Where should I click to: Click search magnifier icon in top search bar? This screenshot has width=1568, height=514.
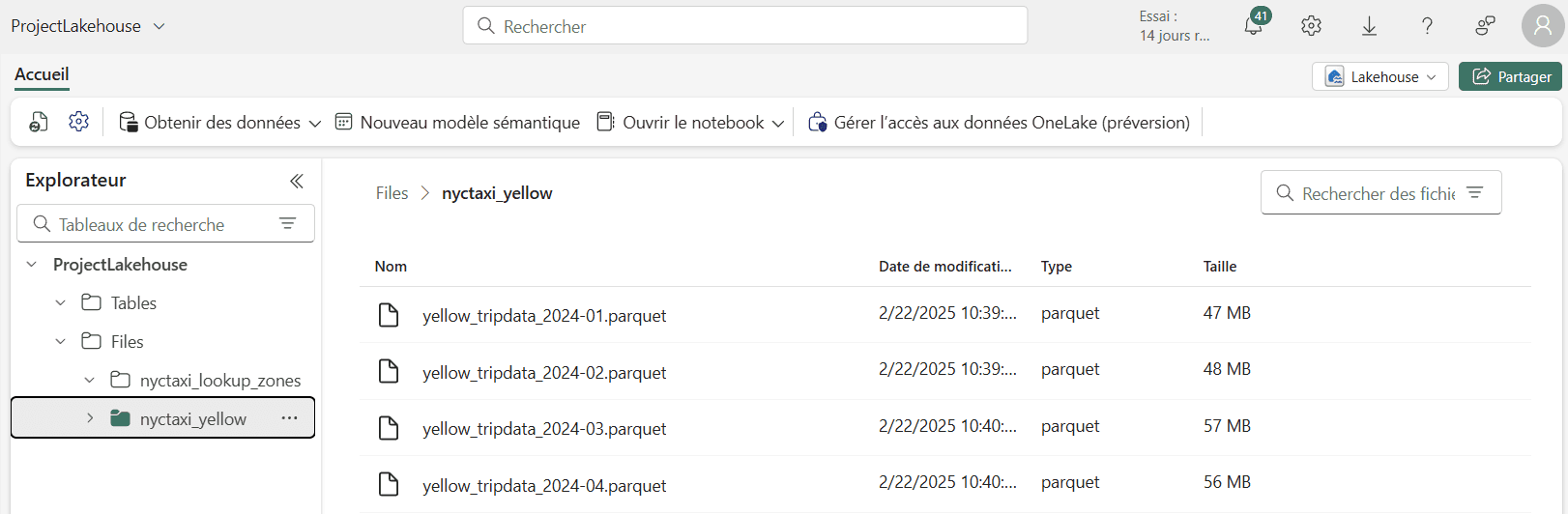pos(486,26)
